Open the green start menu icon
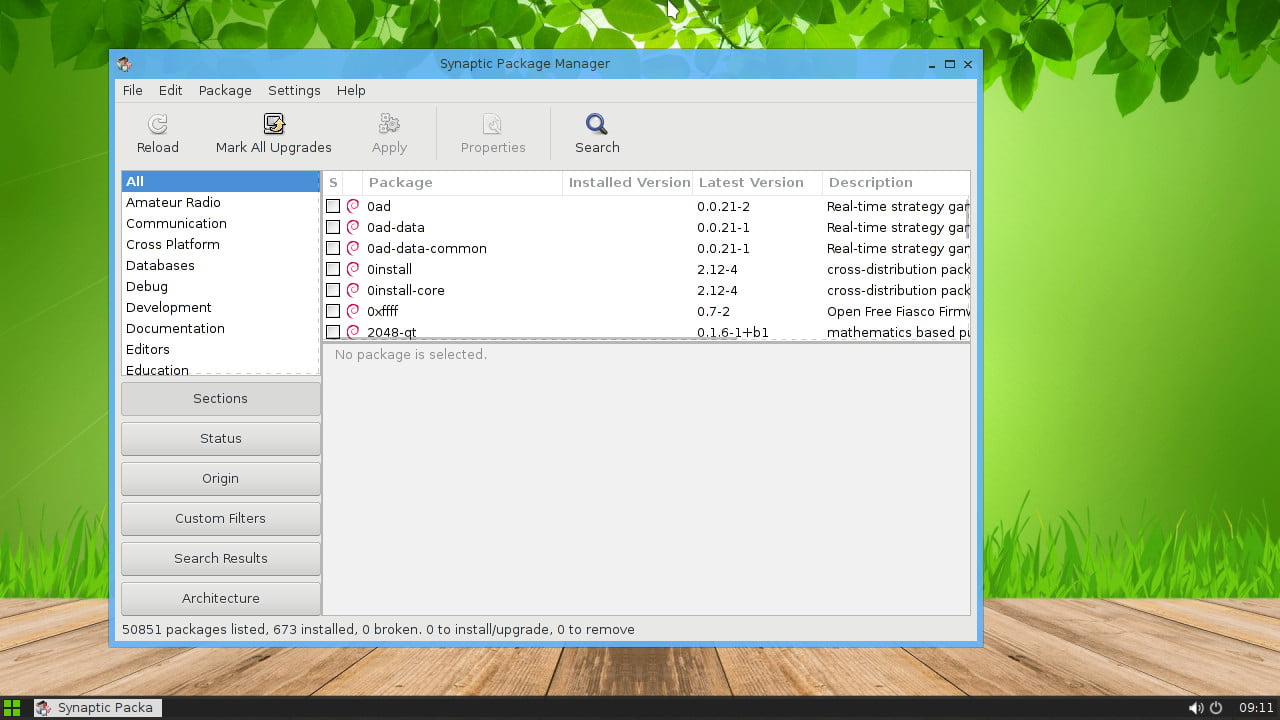The width and height of the screenshot is (1280, 720). point(12,708)
